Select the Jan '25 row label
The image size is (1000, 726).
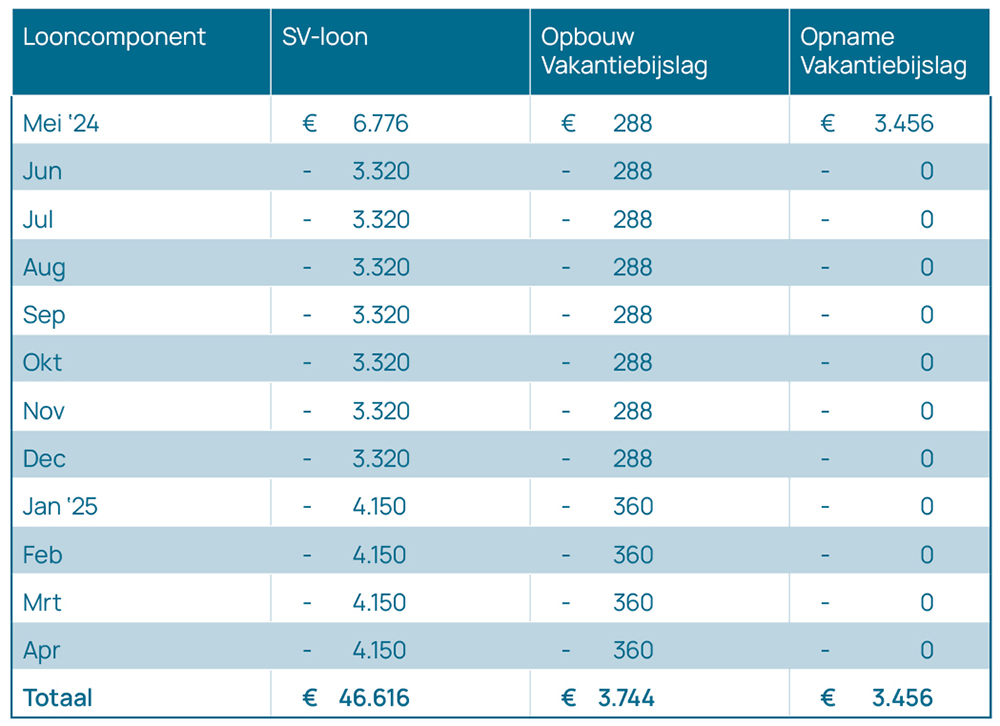(60, 506)
